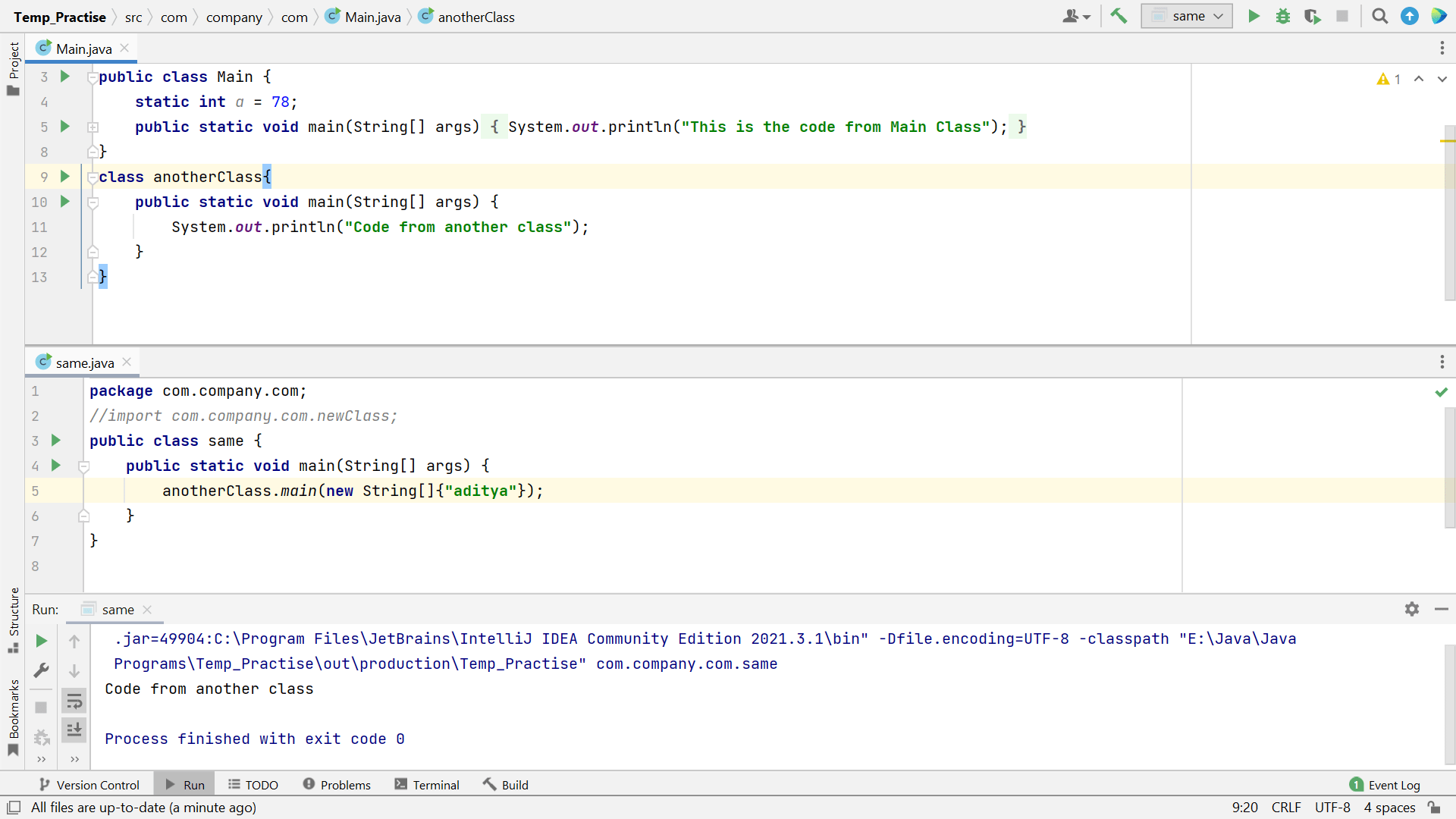Open Search Everywhere magnifier icon
The image size is (1456, 819).
click(1379, 16)
